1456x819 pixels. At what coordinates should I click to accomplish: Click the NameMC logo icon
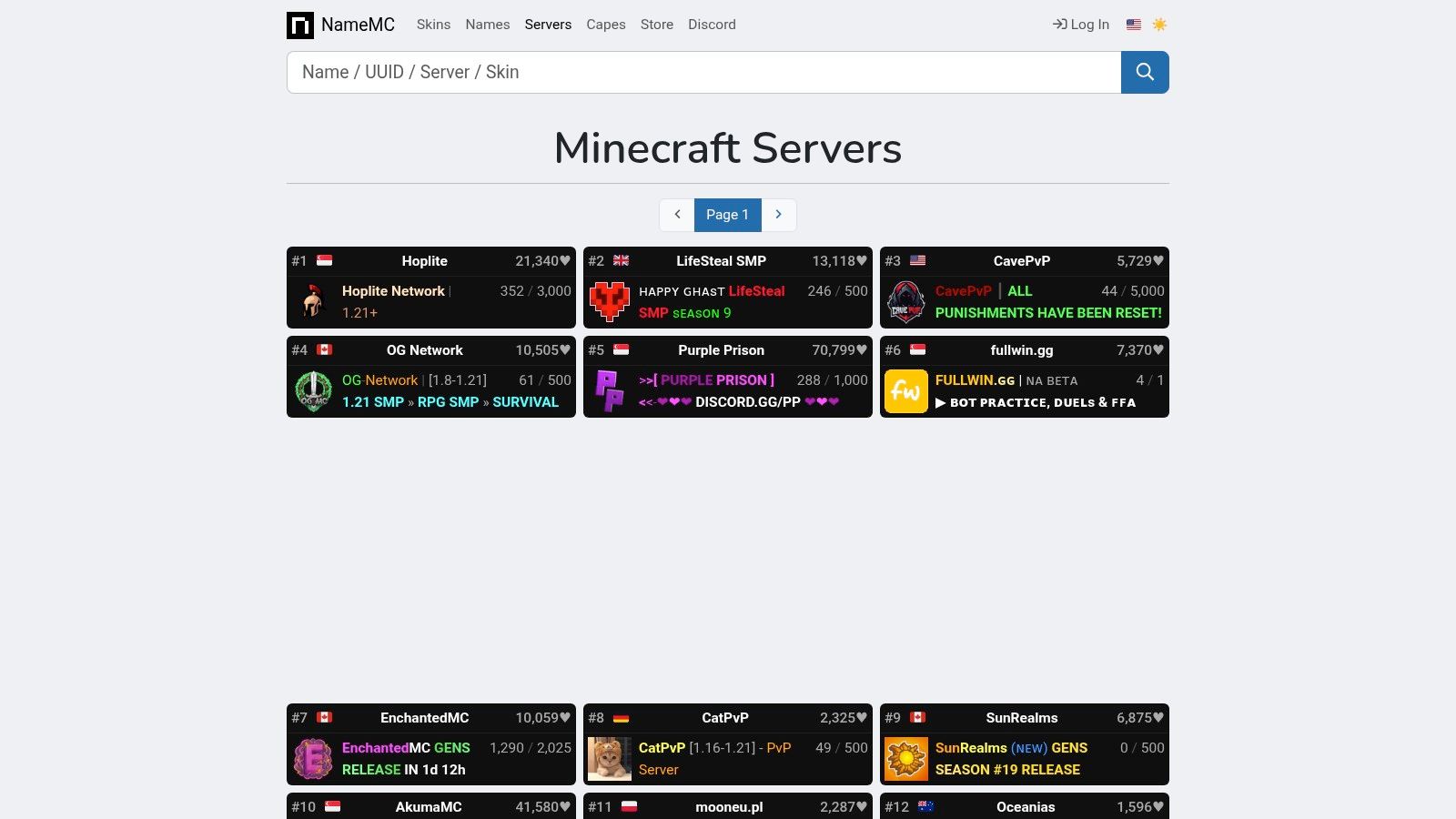(300, 25)
